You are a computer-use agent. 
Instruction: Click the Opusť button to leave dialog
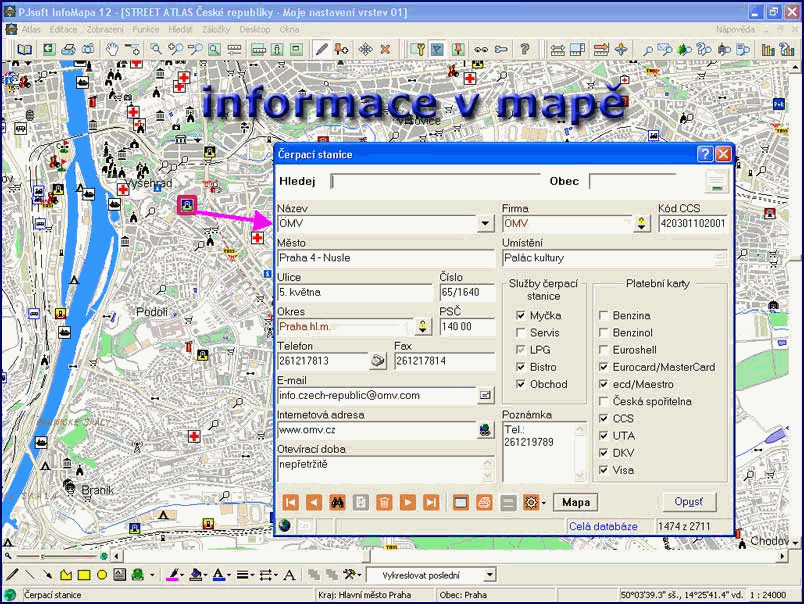(x=689, y=501)
